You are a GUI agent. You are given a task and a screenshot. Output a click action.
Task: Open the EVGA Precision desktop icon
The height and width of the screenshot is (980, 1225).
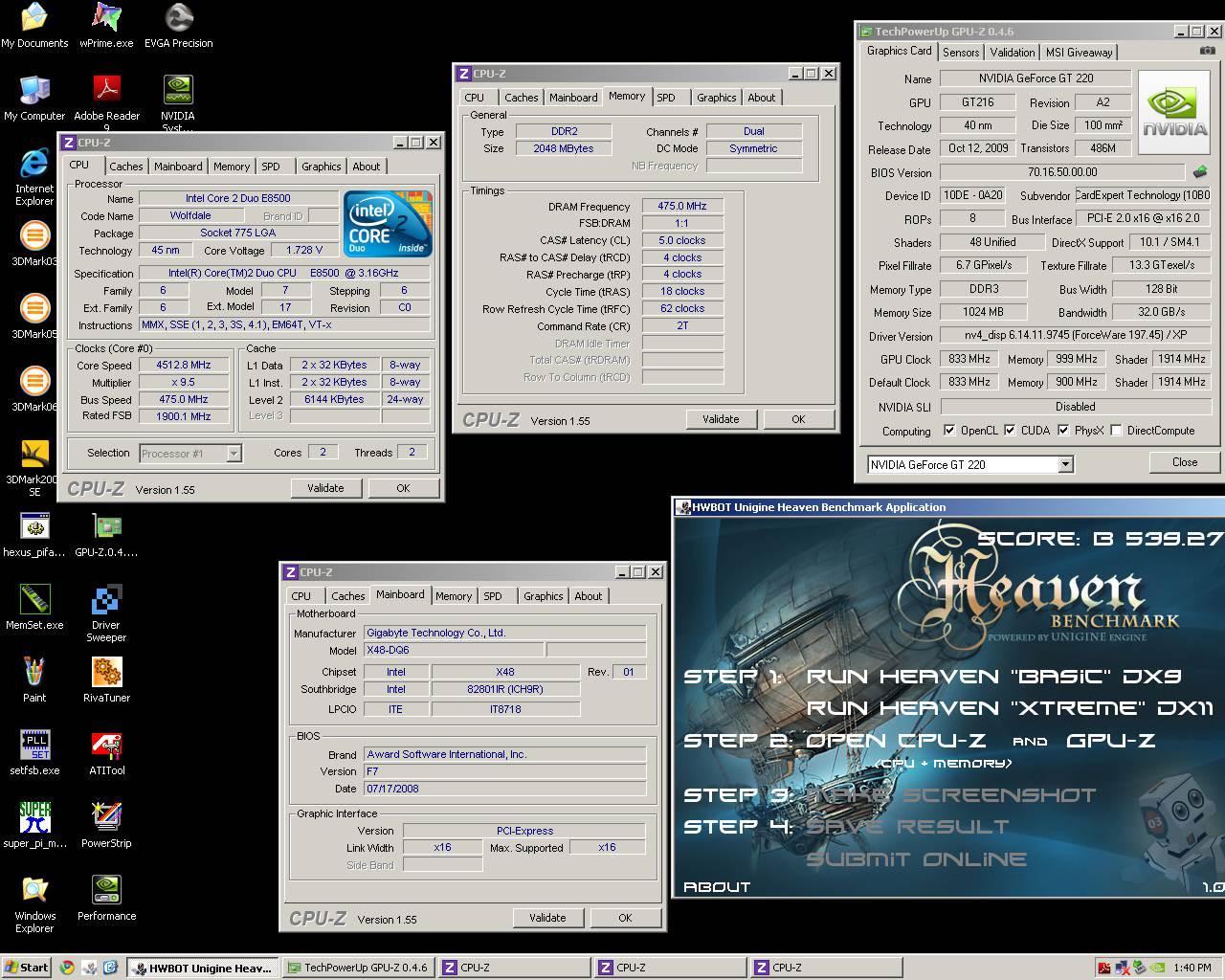point(178,26)
